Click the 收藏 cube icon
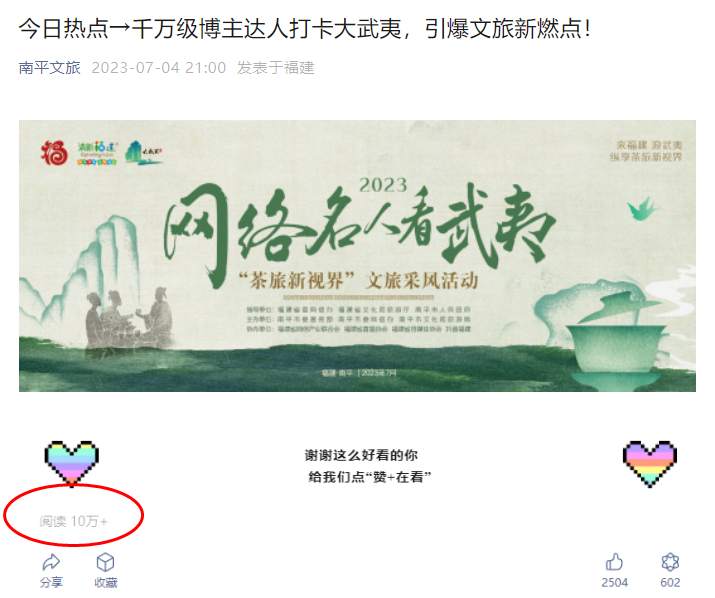Viewport: 715px width, 598px height. click(x=105, y=562)
